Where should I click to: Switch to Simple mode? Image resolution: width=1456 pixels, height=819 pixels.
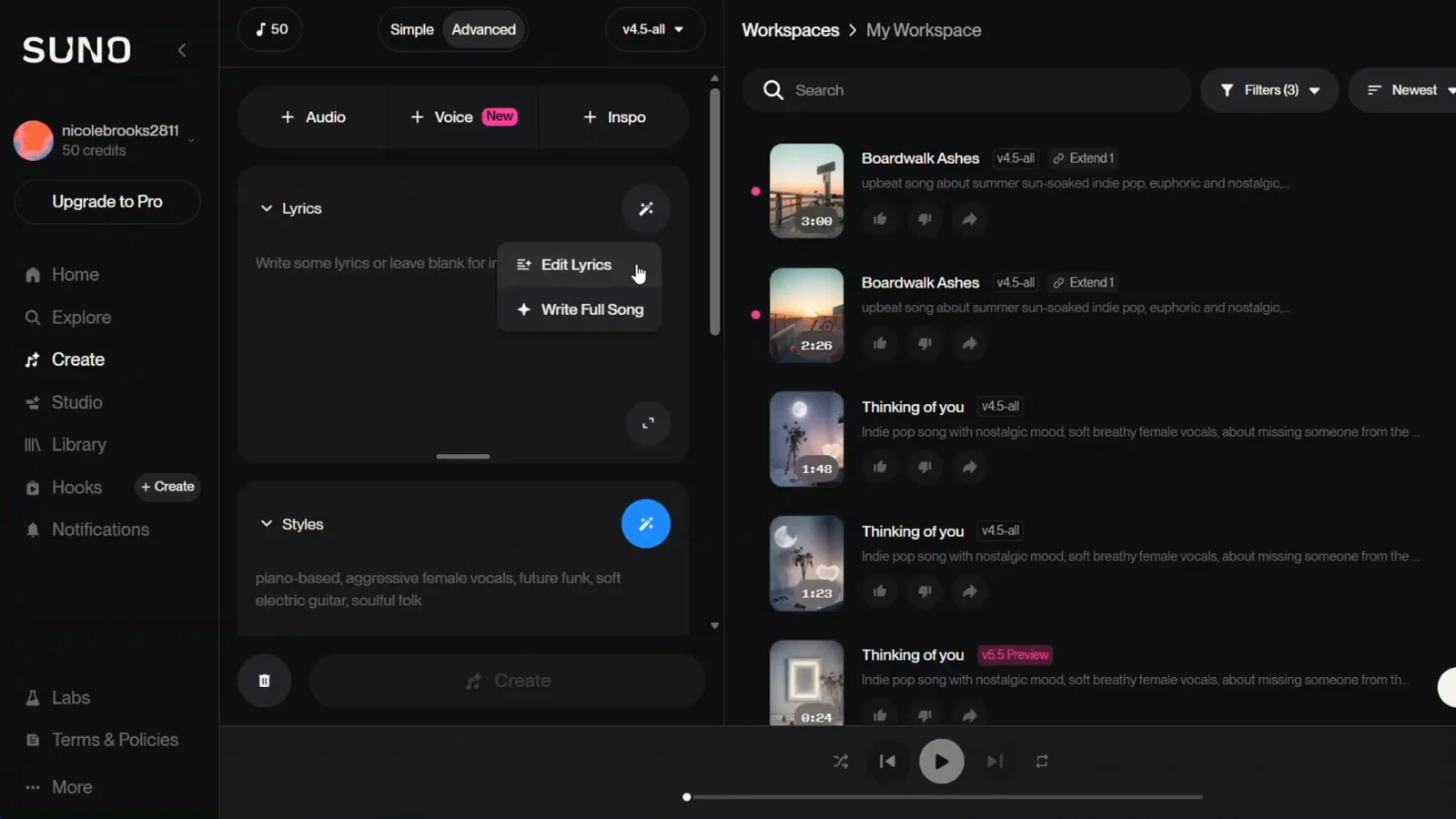pyautogui.click(x=411, y=29)
